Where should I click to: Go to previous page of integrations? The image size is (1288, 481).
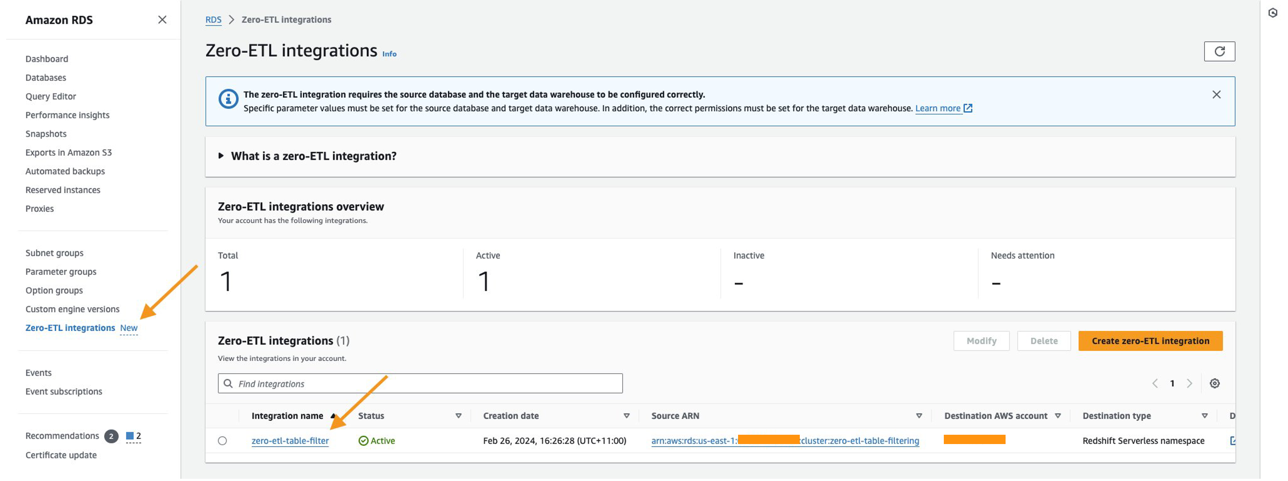coord(1155,384)
